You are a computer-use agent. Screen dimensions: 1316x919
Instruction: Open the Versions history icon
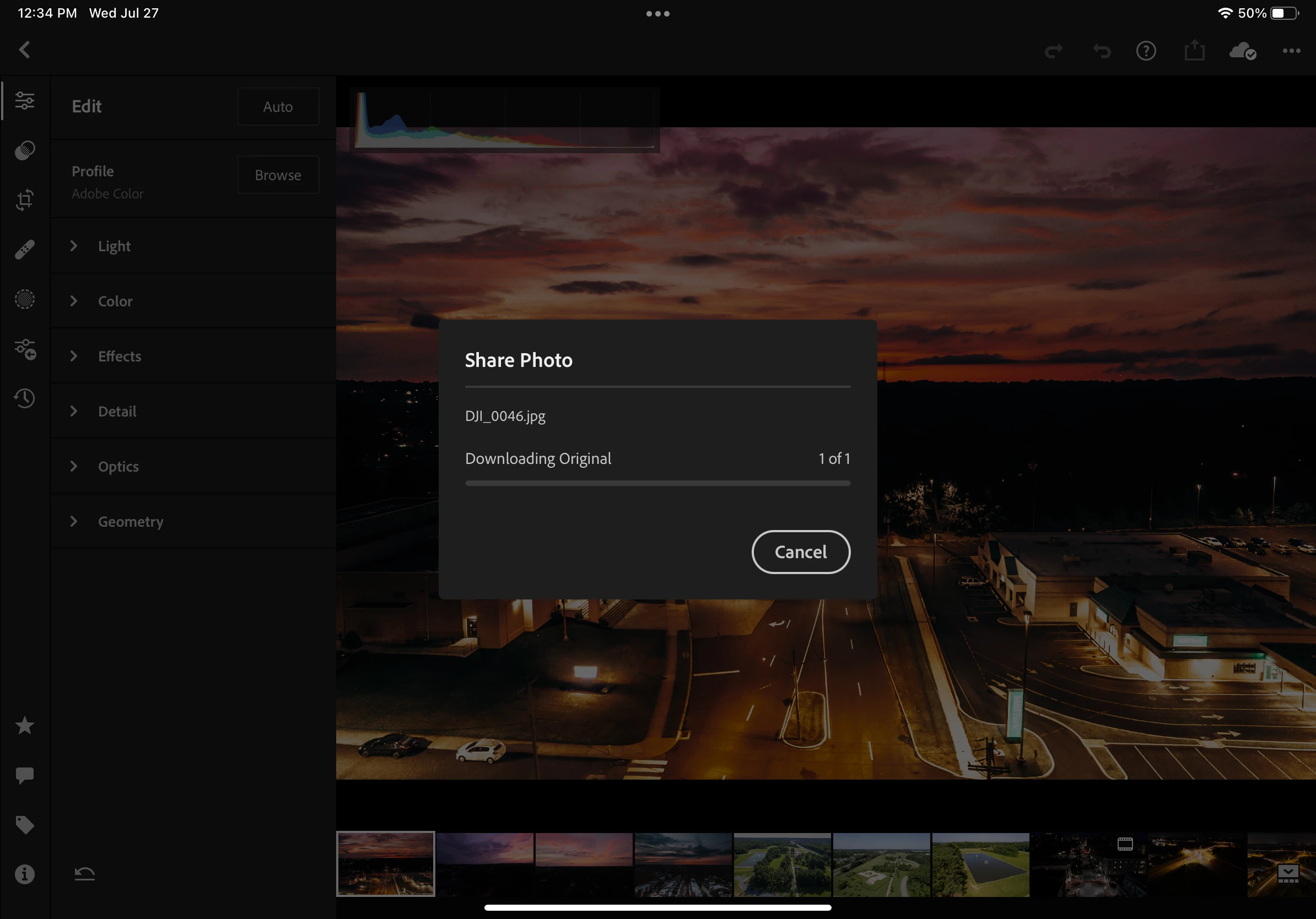[25, 398]
